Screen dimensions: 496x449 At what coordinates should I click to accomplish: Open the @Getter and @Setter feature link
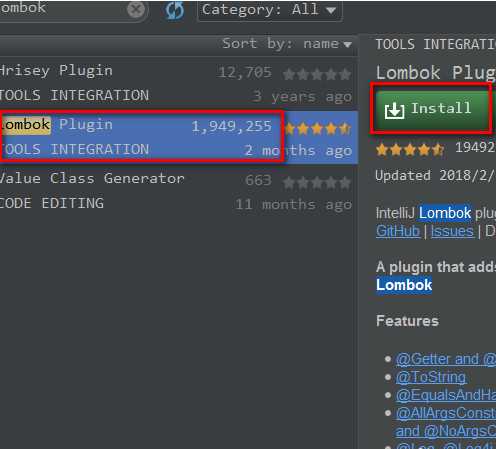[446, 359]
